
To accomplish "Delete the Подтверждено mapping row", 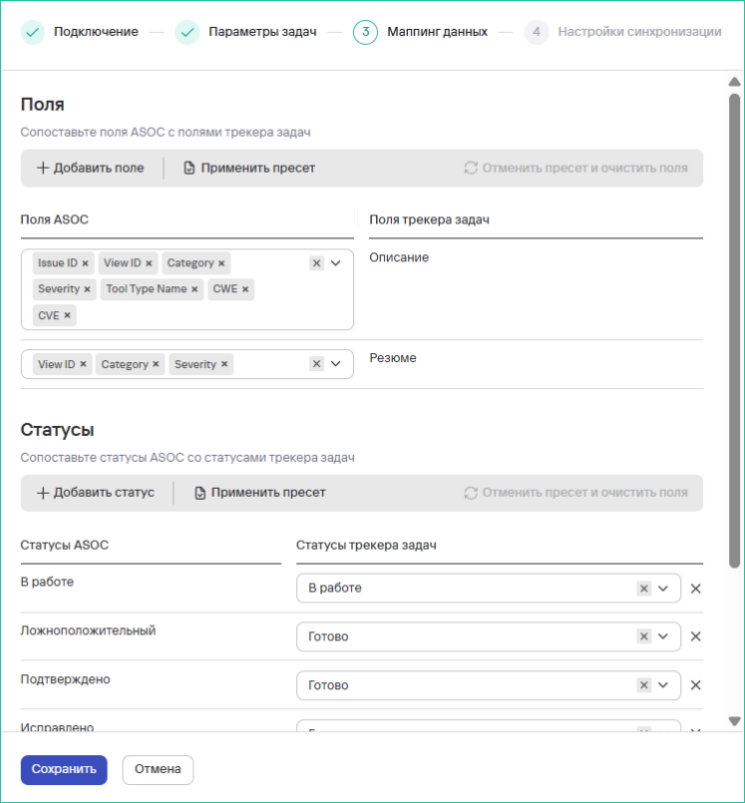I will [695, 685].
